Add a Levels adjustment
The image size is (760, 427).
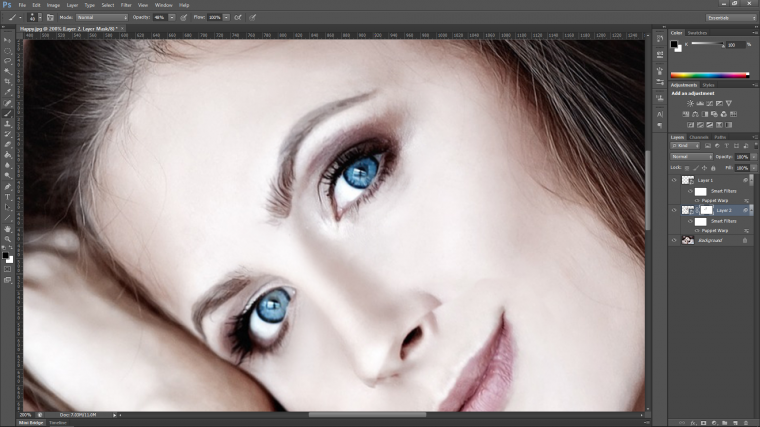(x=700, y=103)
